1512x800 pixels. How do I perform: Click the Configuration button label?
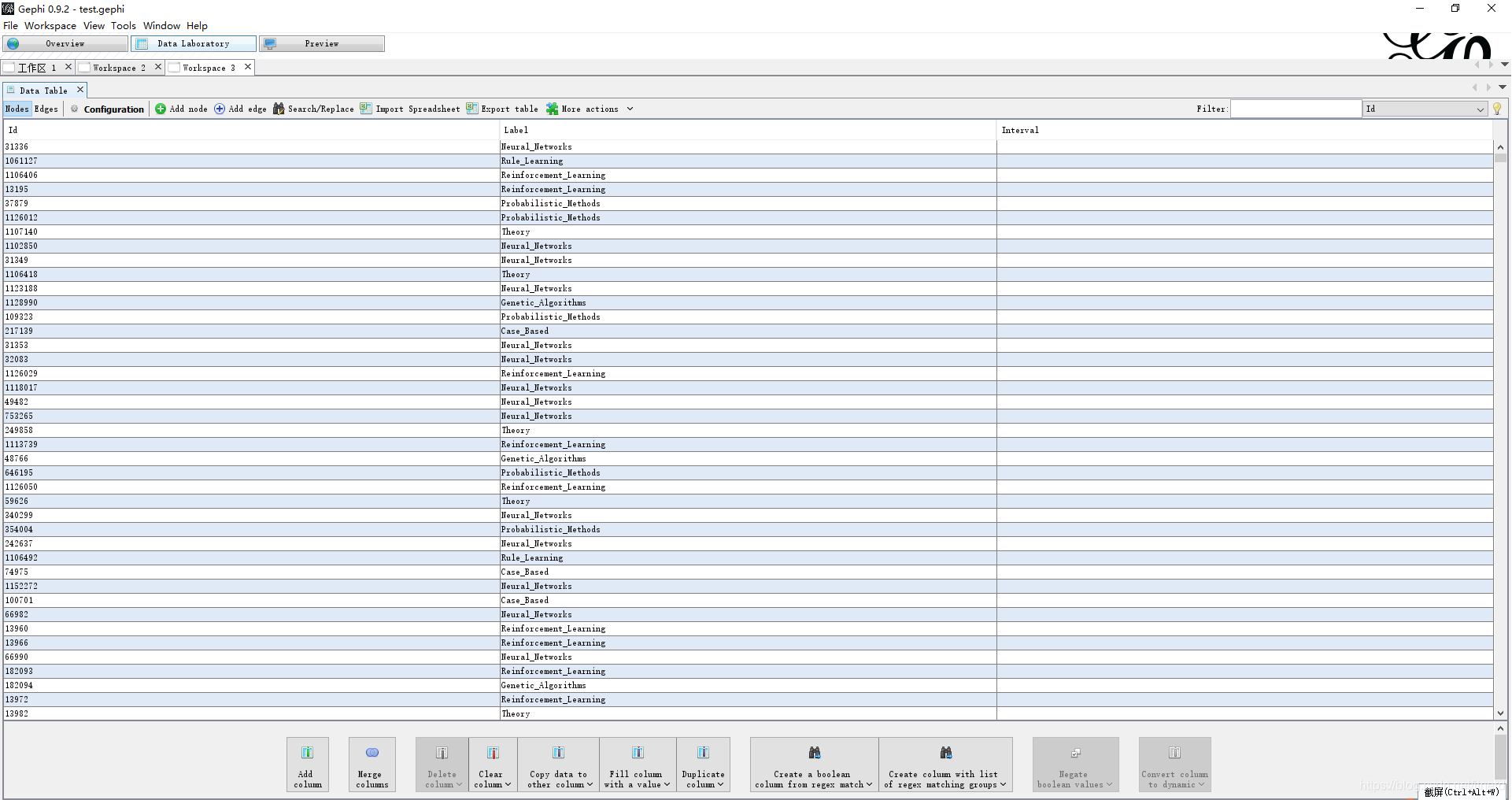[114, 109]
